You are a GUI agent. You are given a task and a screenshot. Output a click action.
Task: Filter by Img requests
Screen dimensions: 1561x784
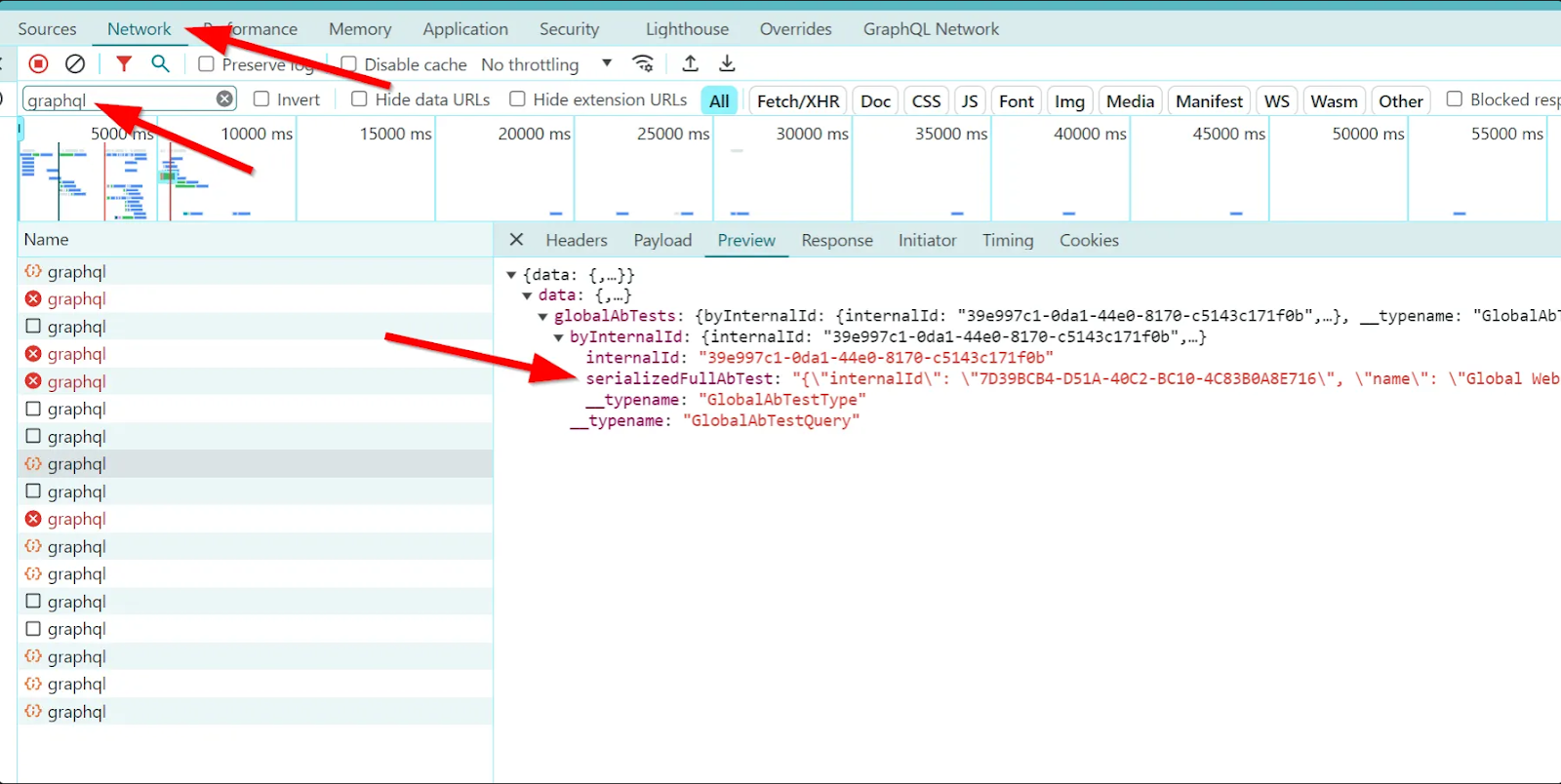(x=1069, y=100)
